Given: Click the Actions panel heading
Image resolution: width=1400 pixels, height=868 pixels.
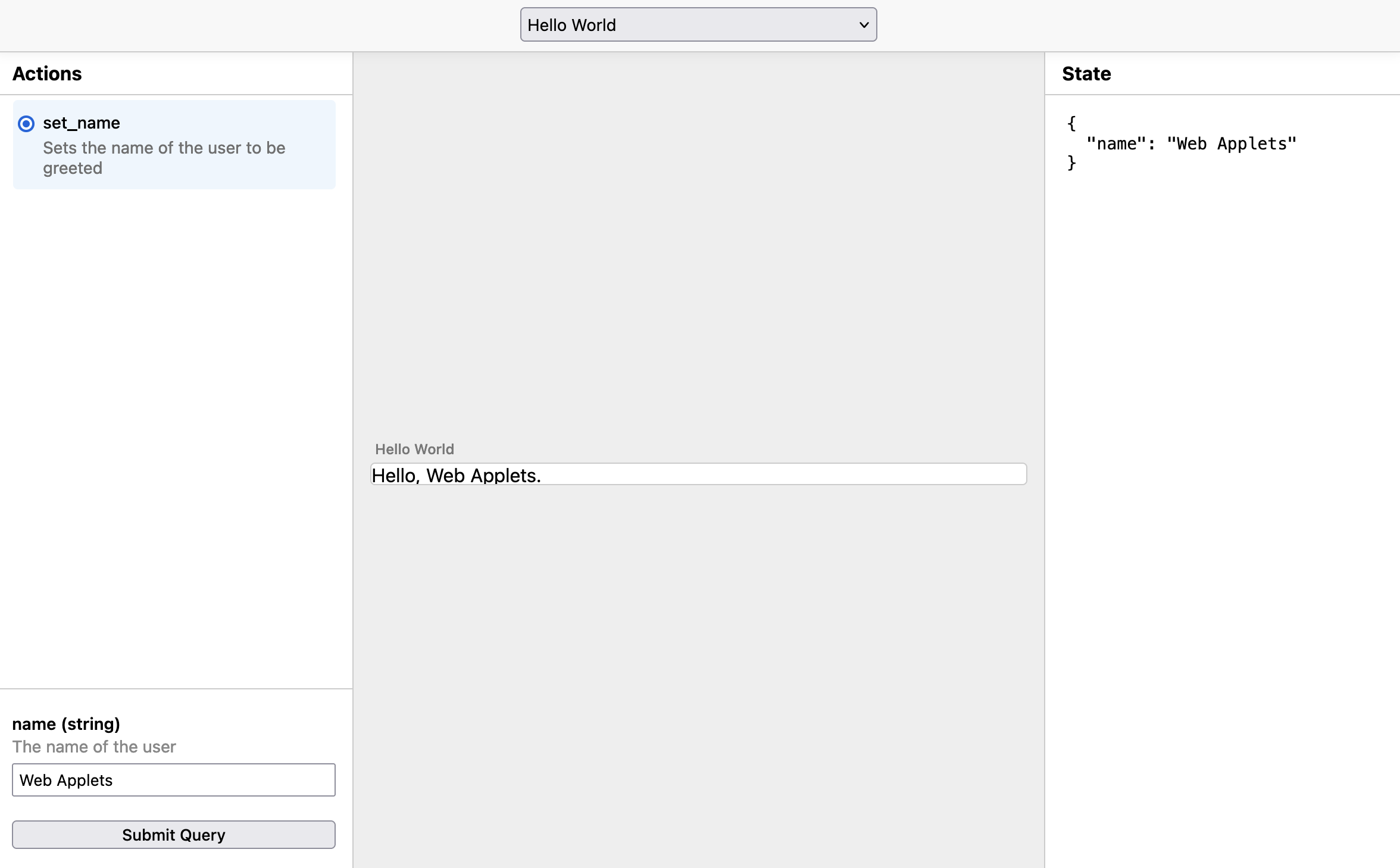Looking at the screenshot, I should [x=47, y=74].
